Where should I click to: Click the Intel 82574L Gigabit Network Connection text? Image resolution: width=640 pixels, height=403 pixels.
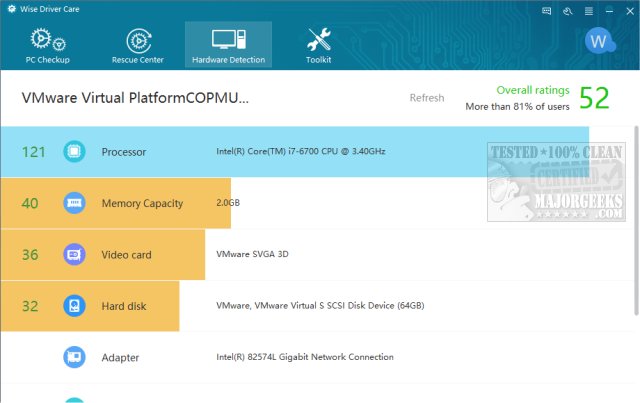305,357
